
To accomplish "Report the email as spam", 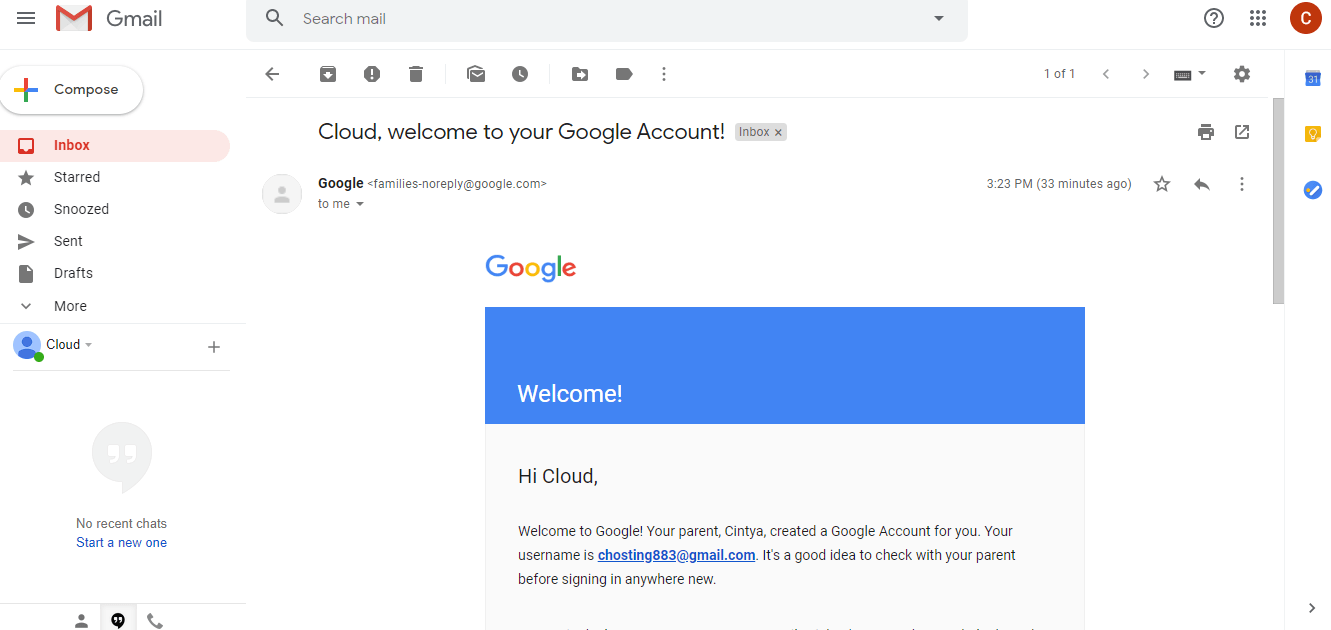I will tap(372, 74).
